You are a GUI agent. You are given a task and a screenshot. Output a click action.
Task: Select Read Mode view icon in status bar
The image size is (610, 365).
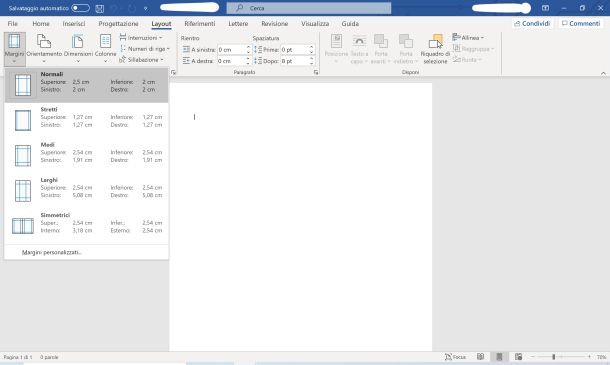480,357
